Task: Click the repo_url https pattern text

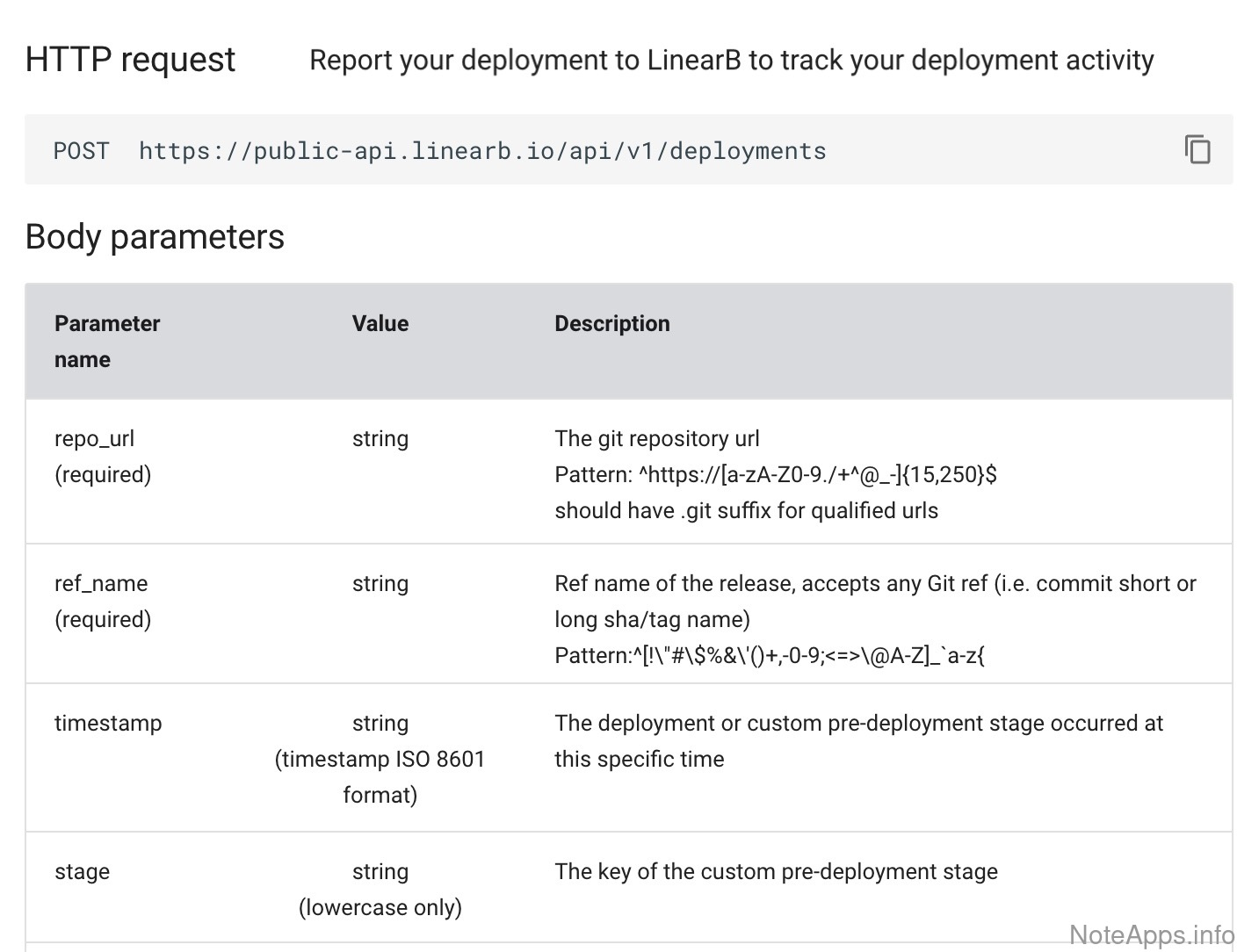Action: tap(775, 475)
